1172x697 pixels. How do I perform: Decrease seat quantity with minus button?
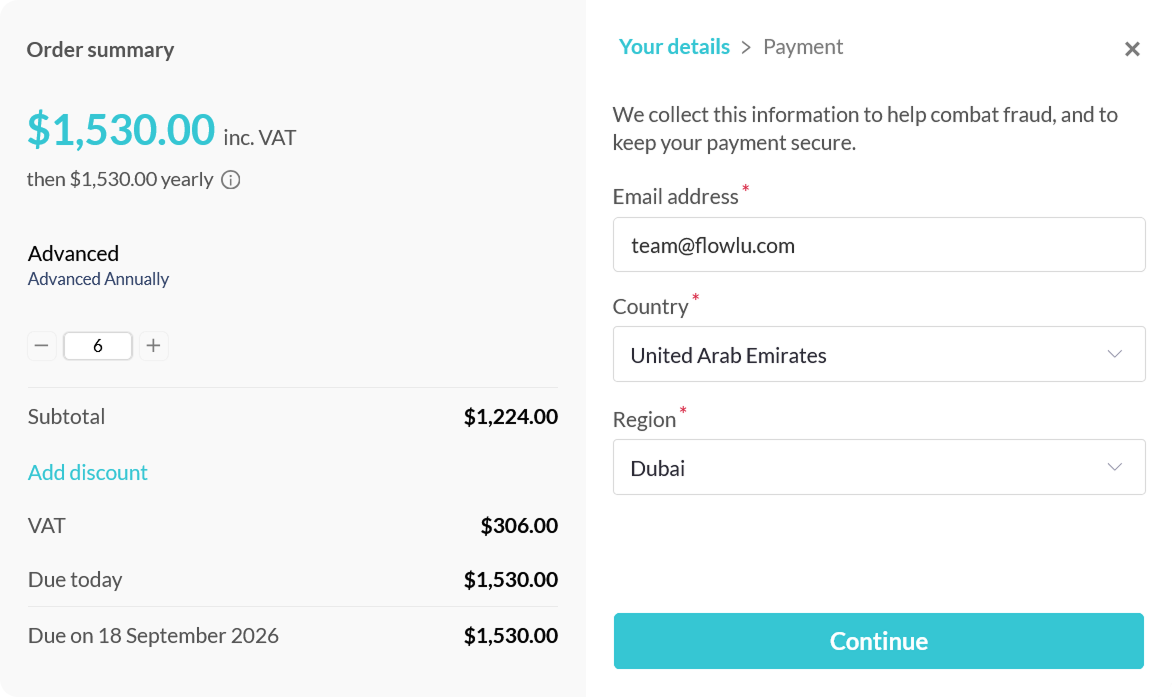(41, 346)
